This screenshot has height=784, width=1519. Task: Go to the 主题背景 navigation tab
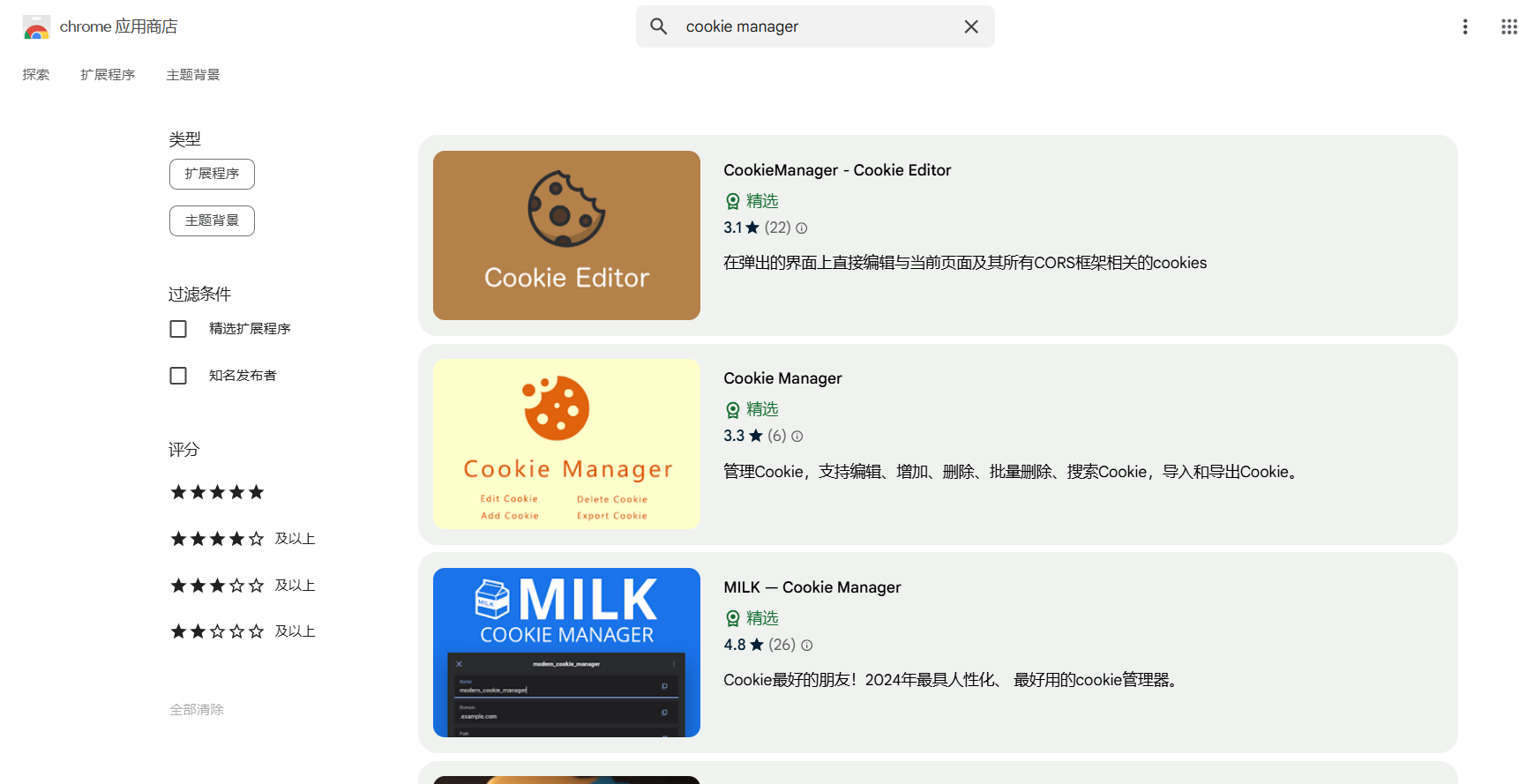[193, 75]
